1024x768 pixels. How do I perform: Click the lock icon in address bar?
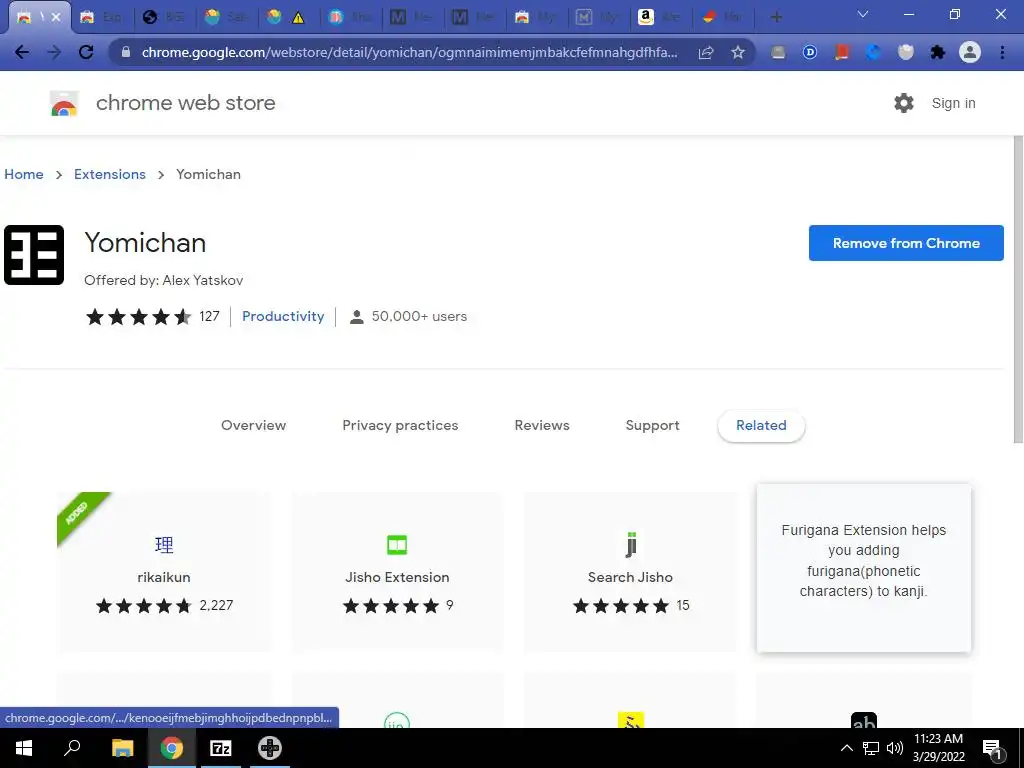126,52
